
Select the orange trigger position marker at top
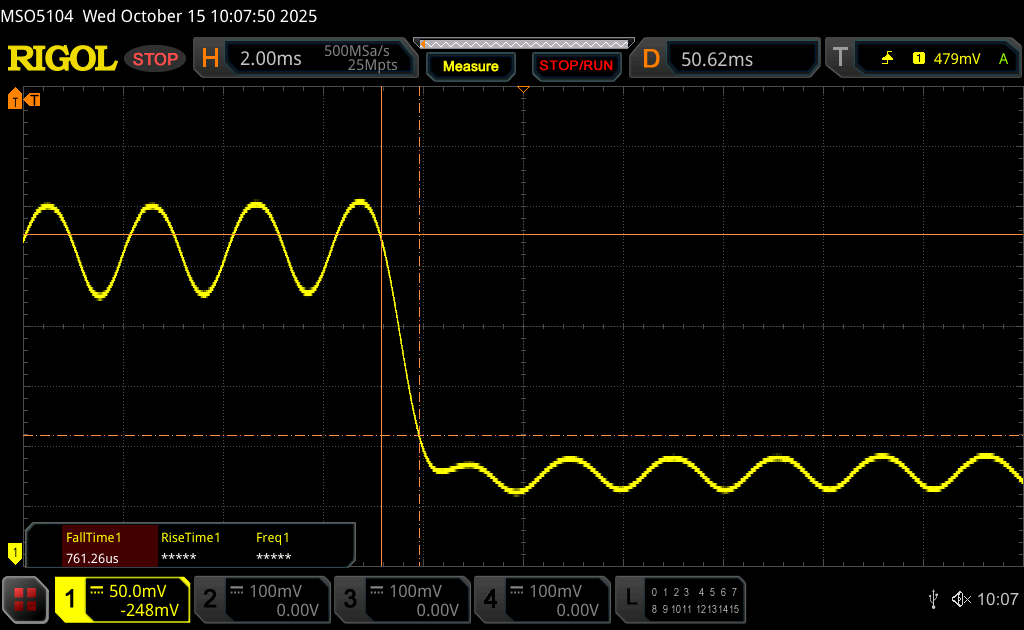tap(522, 91)
